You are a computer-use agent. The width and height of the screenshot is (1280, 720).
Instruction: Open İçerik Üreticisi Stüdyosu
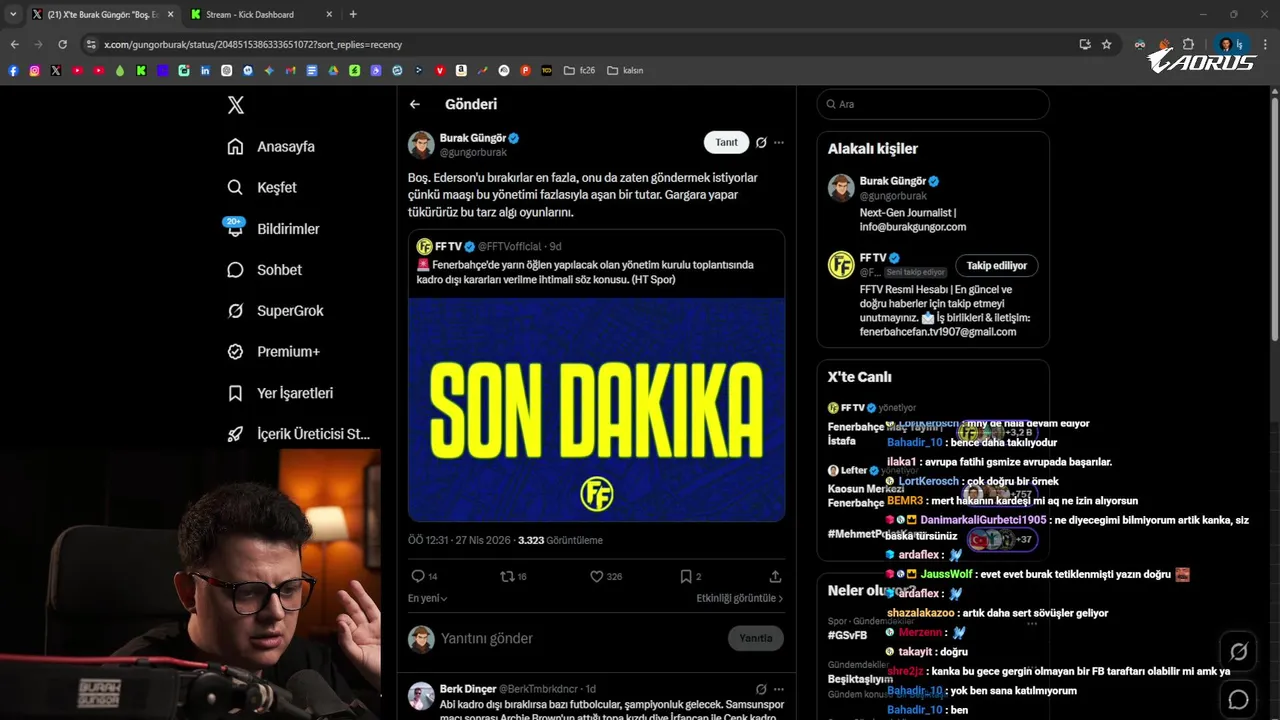(x=298, y=434)
